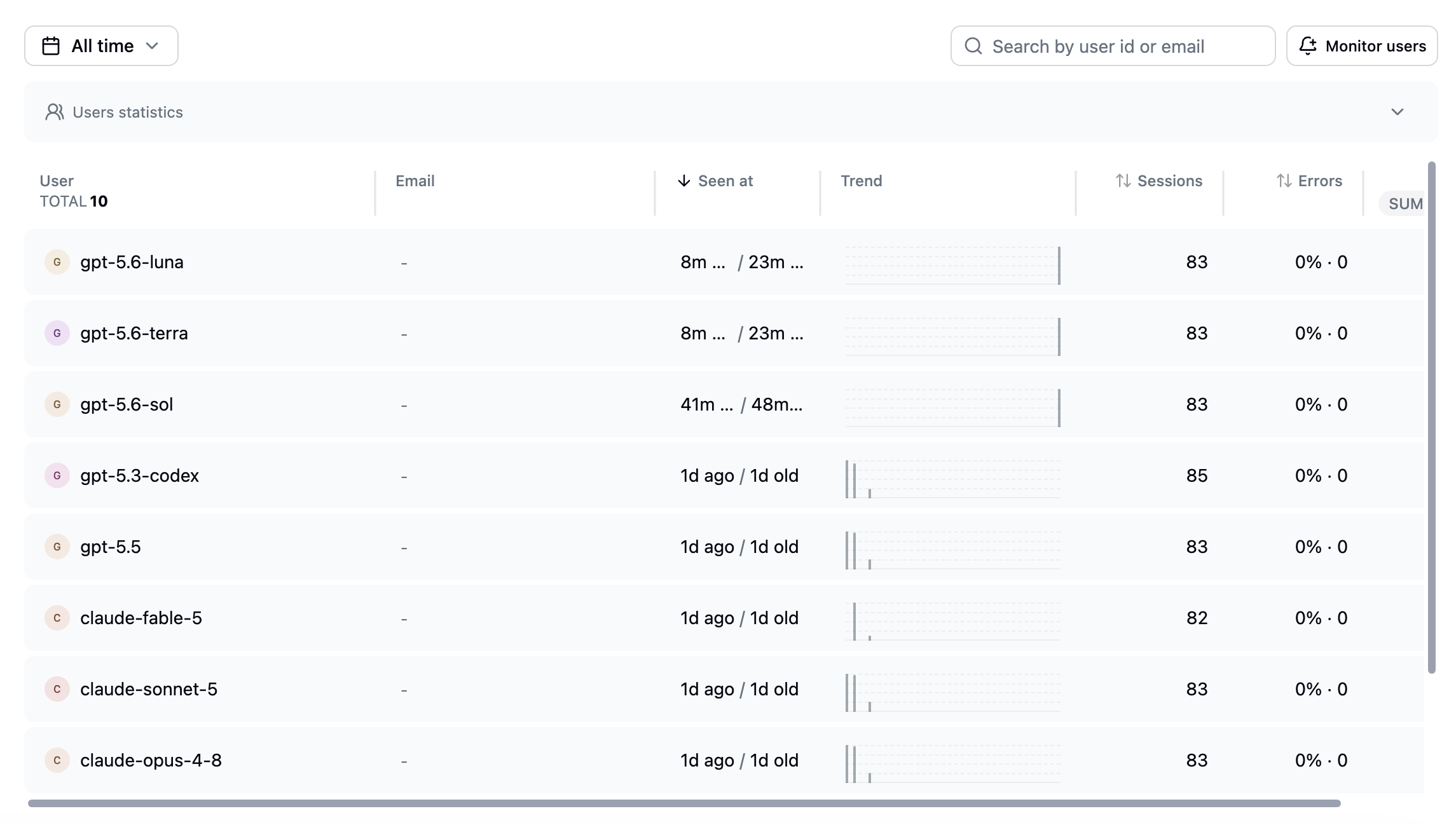Click the Monitor users button
This screenshot has height=825, width=1456.
[1362, 46]
